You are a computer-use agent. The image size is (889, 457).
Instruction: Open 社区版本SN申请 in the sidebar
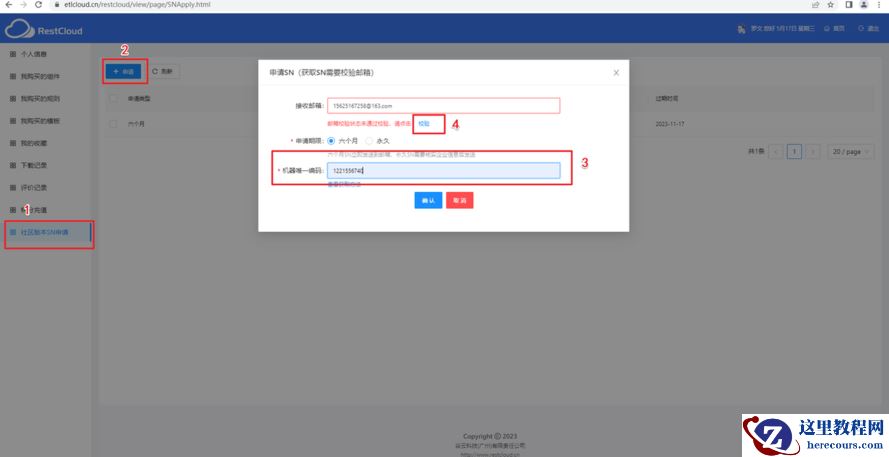pyautogui.click(x=45, y=232)
